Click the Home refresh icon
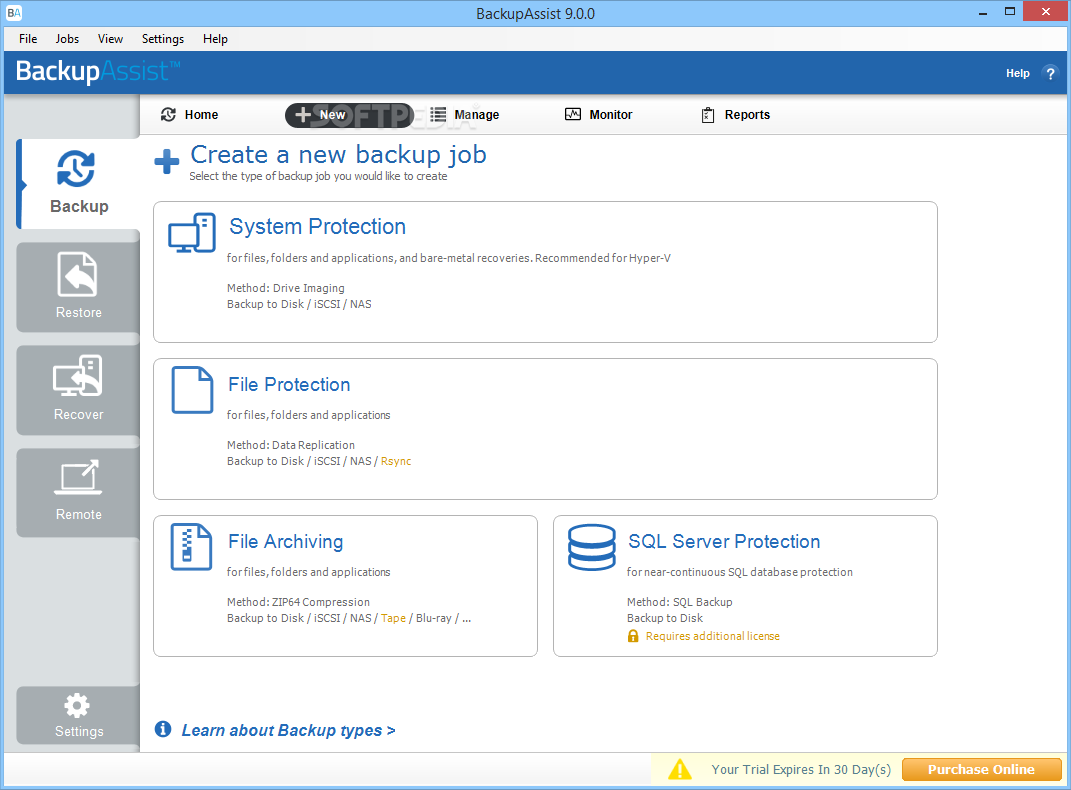The width and height of the screenshot is (1071, 790). coord(168,115)
